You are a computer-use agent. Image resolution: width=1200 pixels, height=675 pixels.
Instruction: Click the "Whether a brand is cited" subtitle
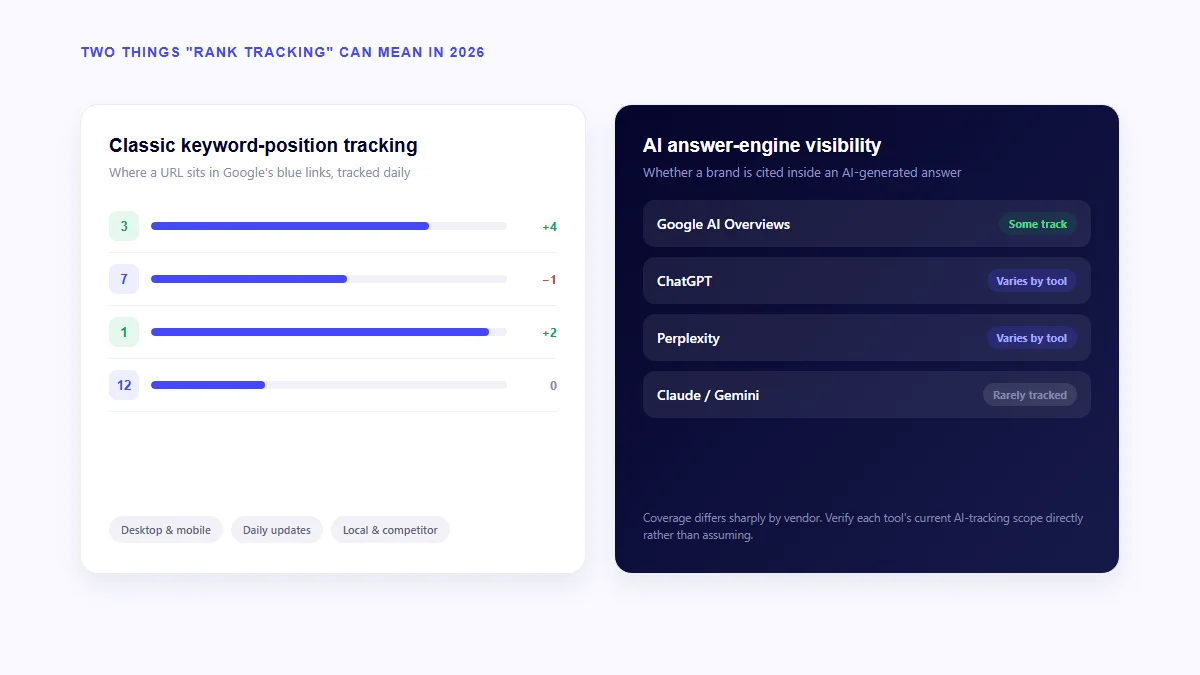pyautogui.click(x=802, y=172)
